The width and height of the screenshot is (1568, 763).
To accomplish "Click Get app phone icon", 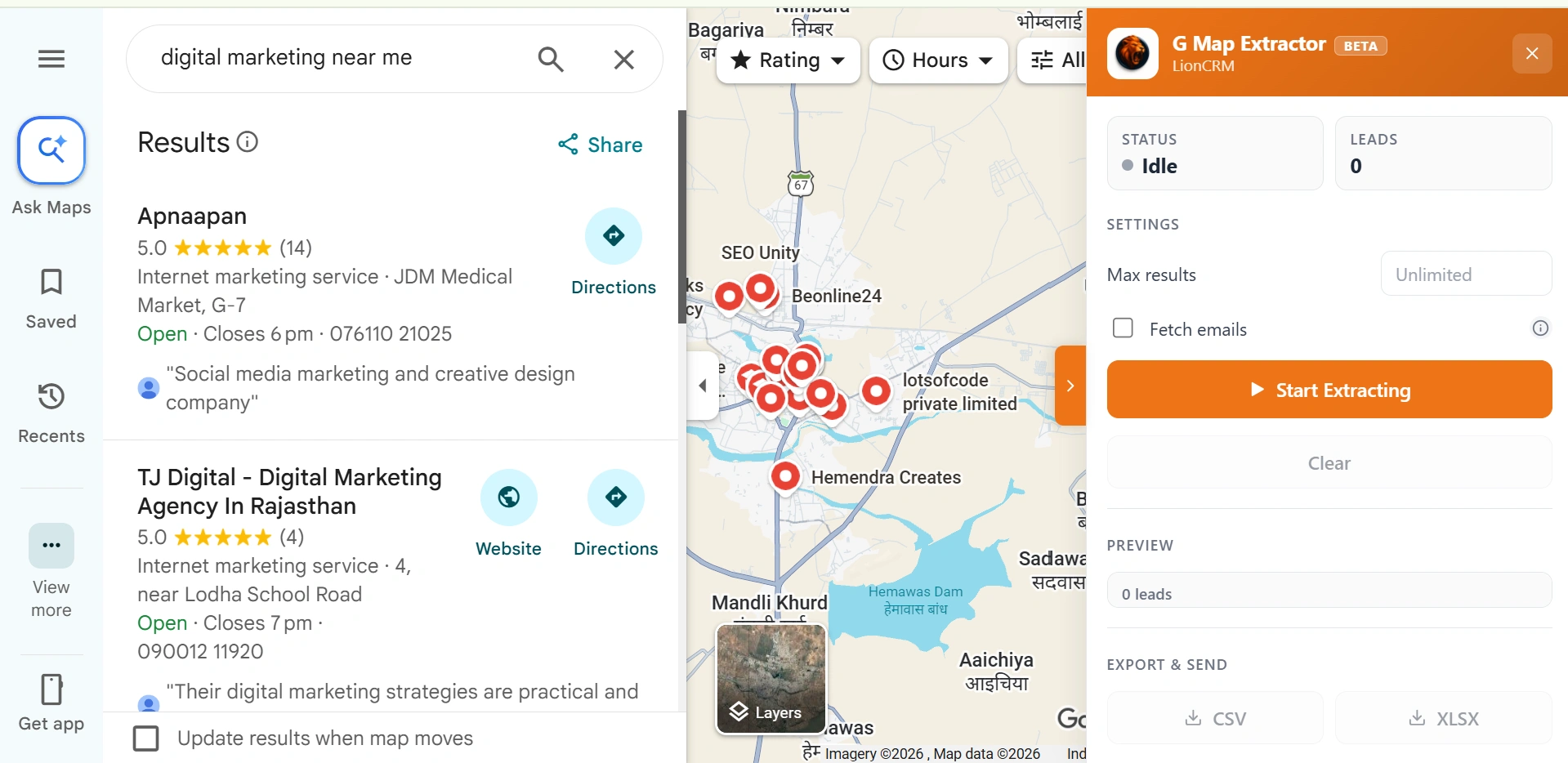I will click(51, 689).
